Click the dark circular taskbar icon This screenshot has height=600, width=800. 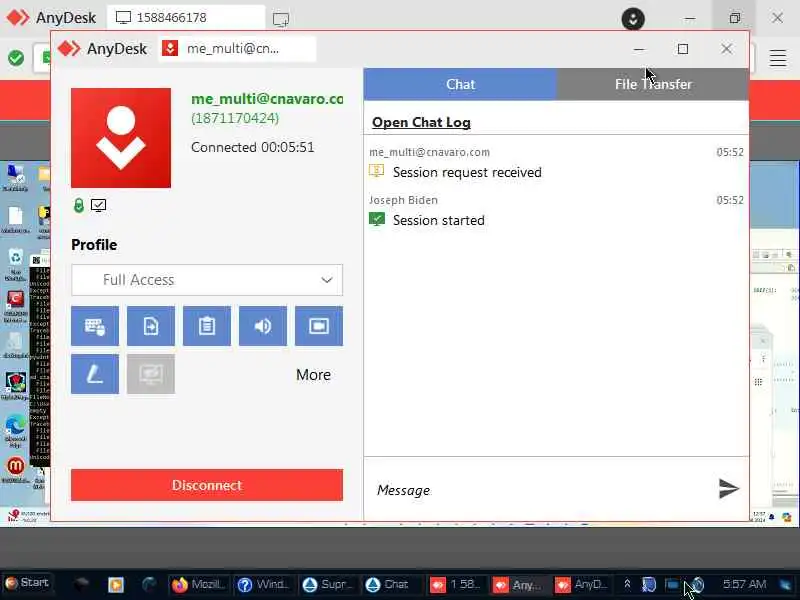pos(149,584)
